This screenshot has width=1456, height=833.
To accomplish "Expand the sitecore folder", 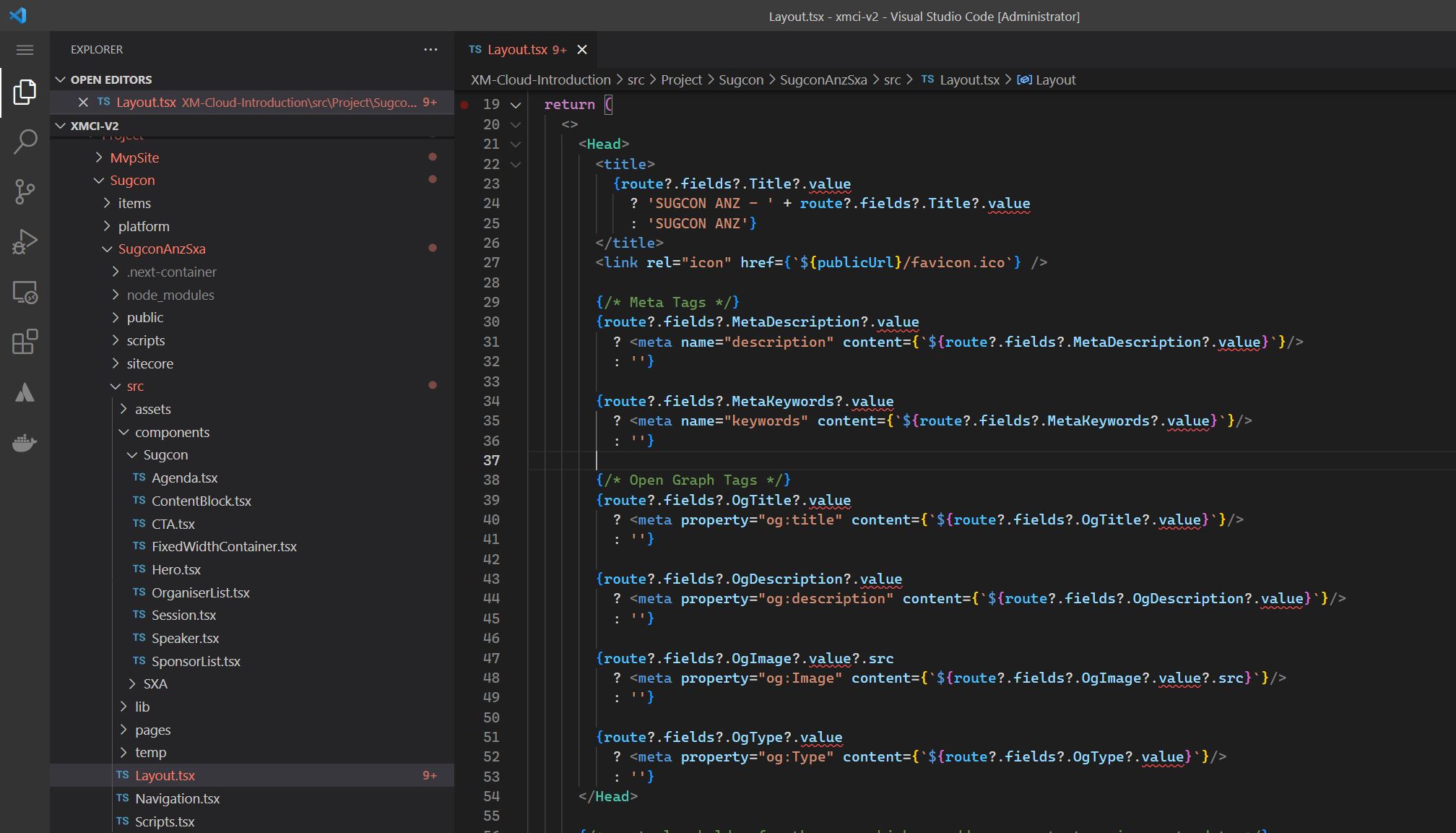I will pyautogui.click(x=116, y=364).
